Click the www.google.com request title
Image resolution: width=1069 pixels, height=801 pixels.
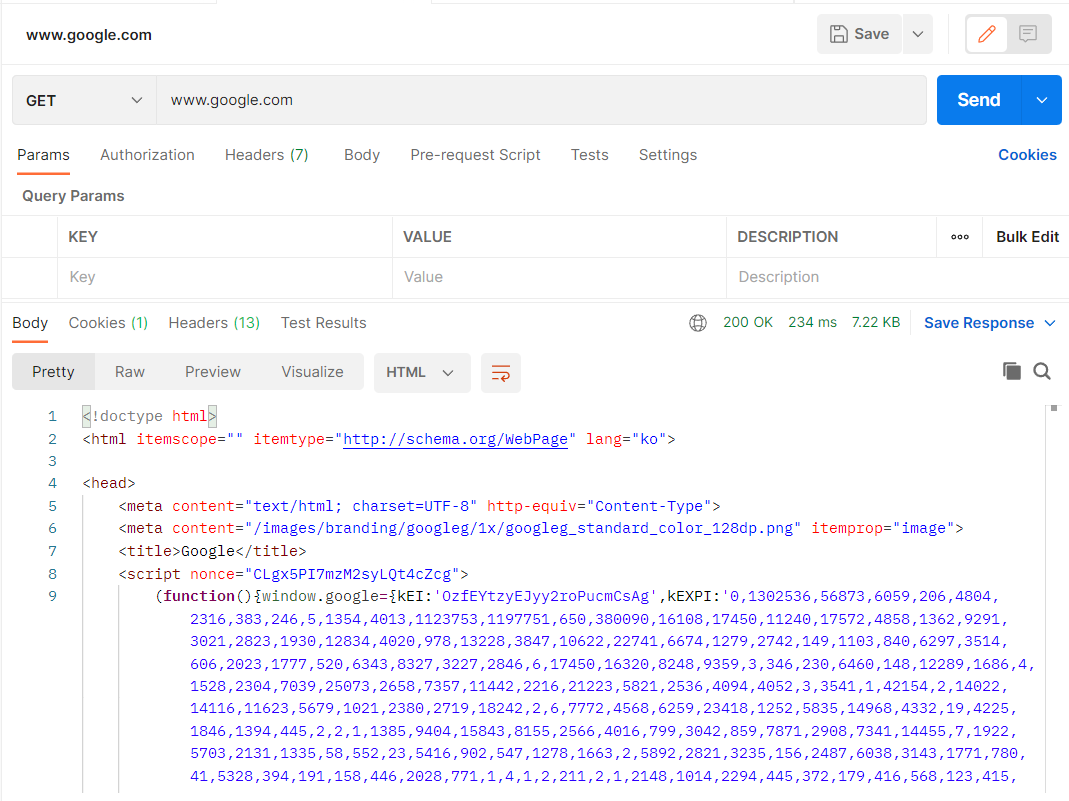click(x=89, y=35)
